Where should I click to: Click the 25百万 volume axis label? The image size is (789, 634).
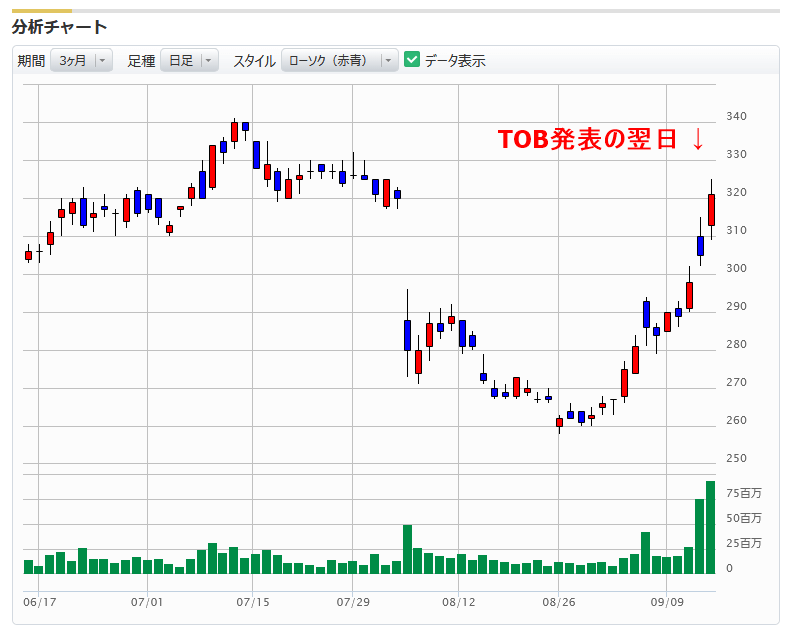tap(744, 543)
